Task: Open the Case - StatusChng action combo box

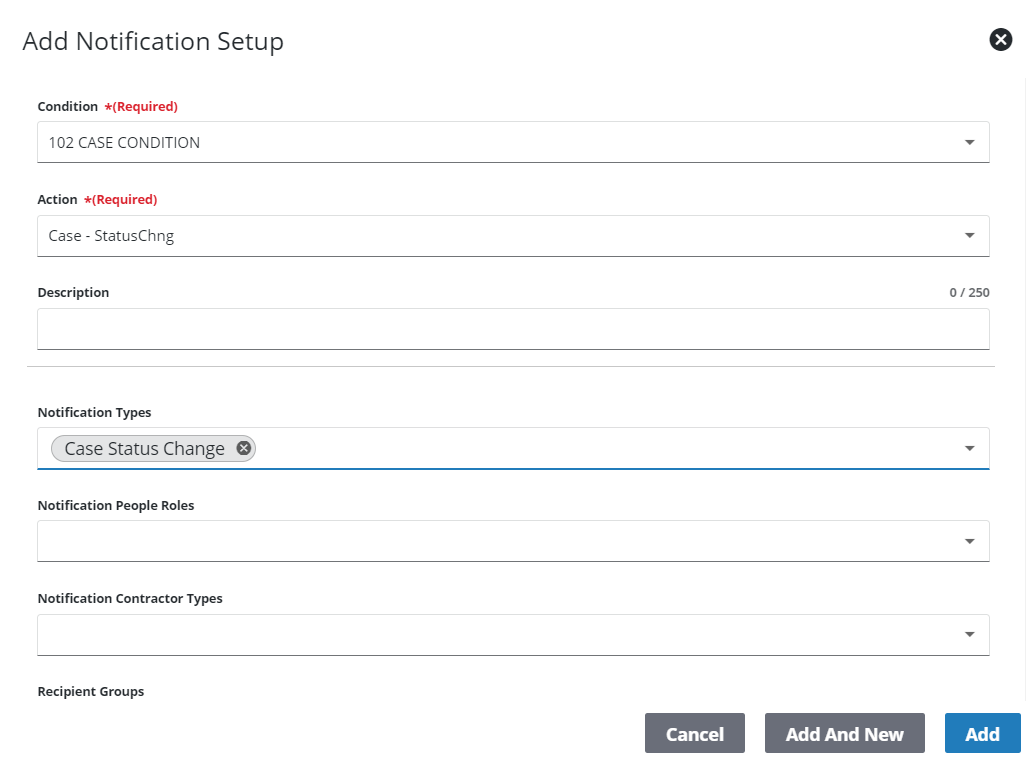Action: point(500,236)
